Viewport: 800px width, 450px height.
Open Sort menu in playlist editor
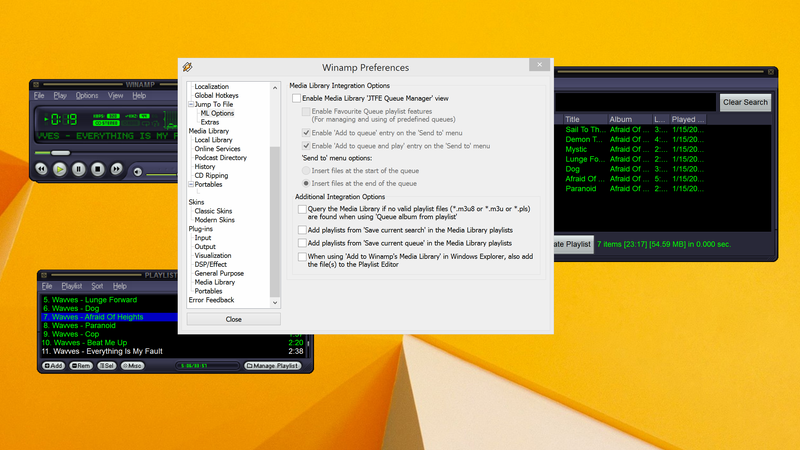[97, 286]
